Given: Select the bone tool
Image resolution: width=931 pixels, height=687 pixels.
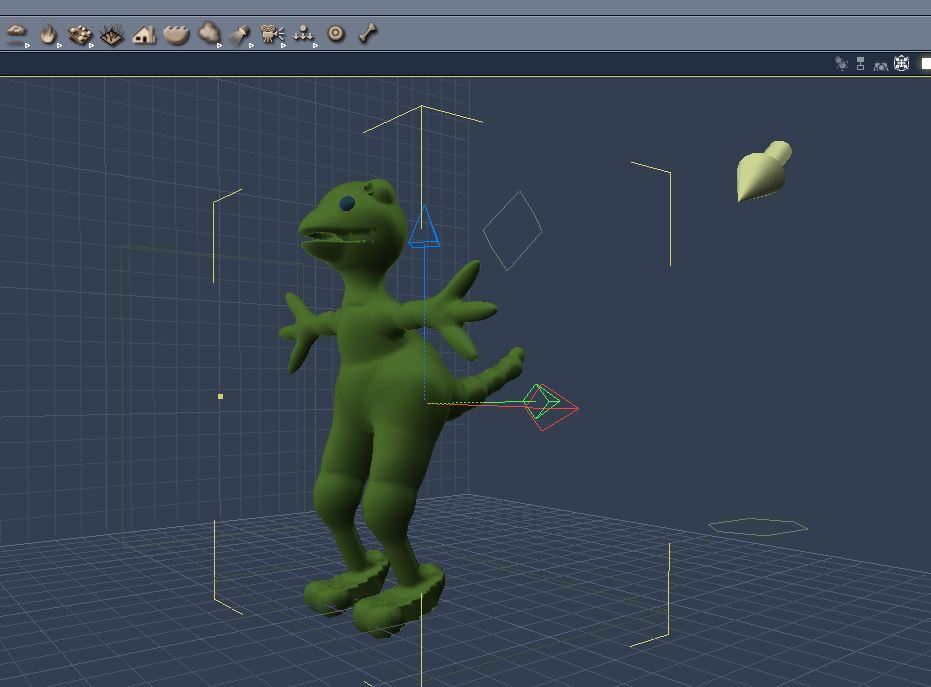Looking at the screenshot, I should click(368, 33).
